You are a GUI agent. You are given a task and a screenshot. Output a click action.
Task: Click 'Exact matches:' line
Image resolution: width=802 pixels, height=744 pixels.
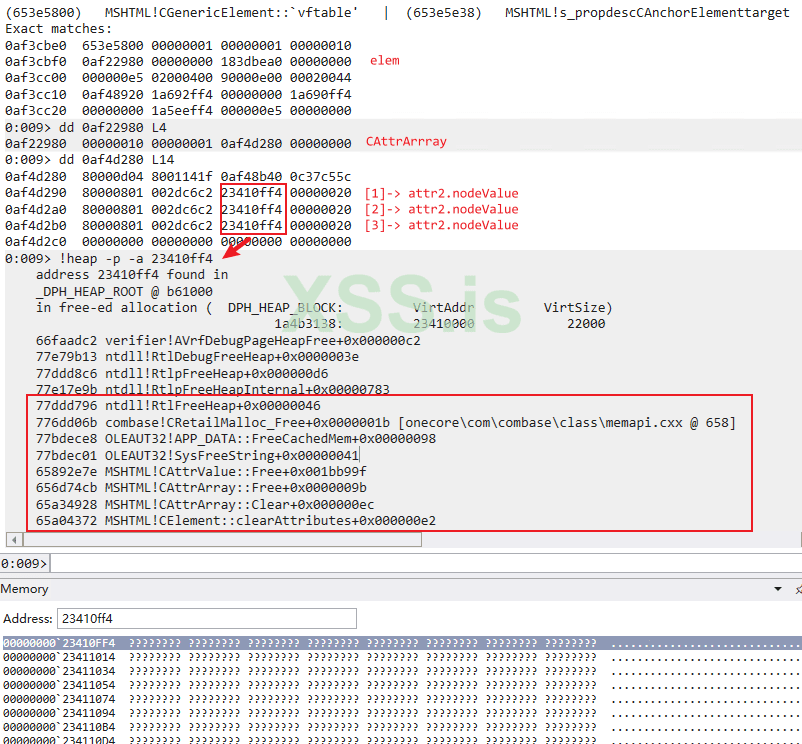[58, 29]
